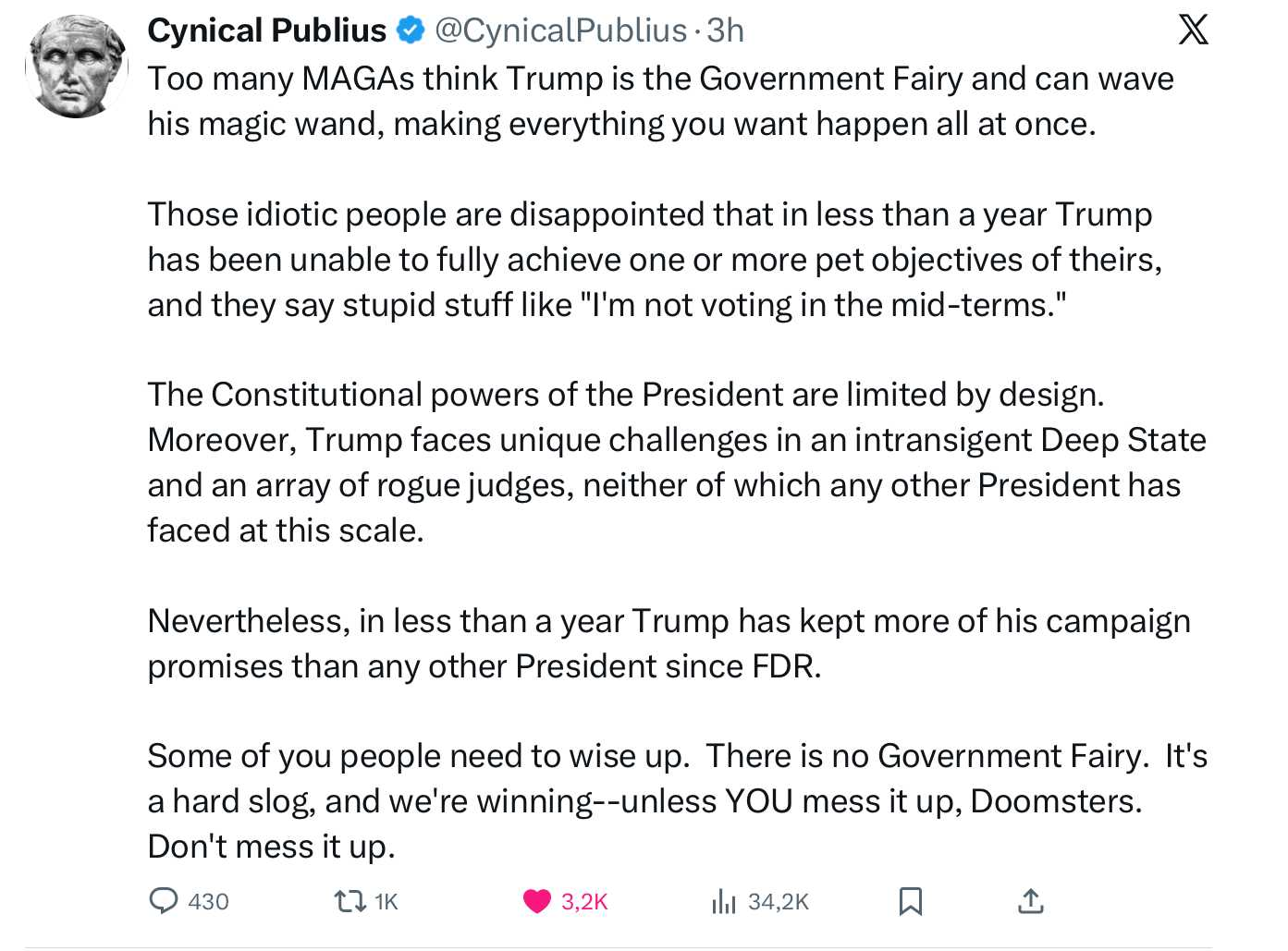Click the Cynical Publius display name

(x=266, y=30)
